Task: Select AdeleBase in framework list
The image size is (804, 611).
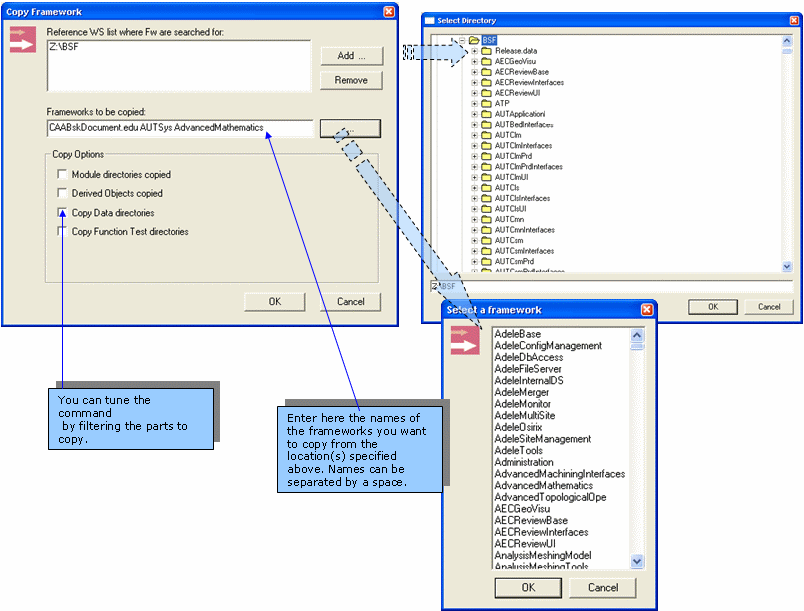Action: point(517,334)
